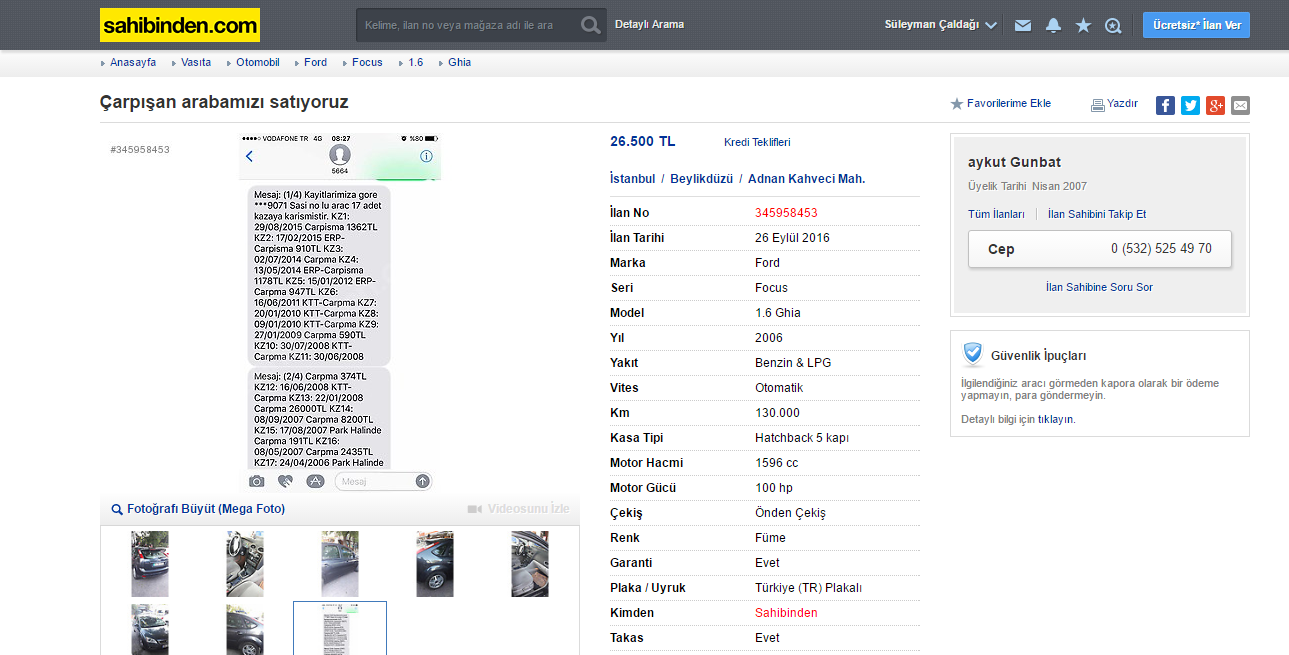The height and width of the screenshot is (655, 1289).
Task: Click the 26.500 TL price
Action: tap(643, 141)
